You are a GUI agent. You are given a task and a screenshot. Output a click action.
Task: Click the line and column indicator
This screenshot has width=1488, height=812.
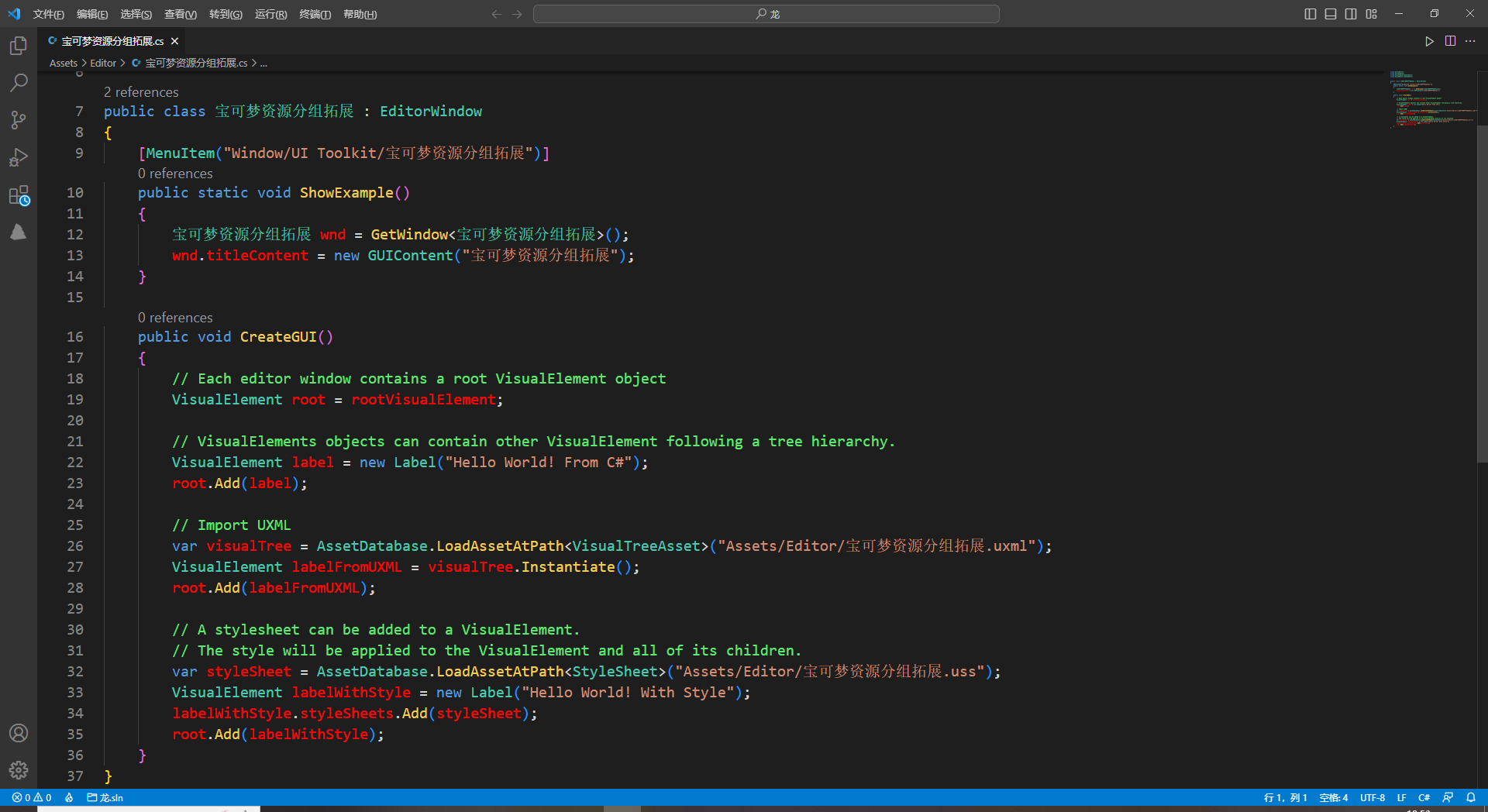point(1285,797)
